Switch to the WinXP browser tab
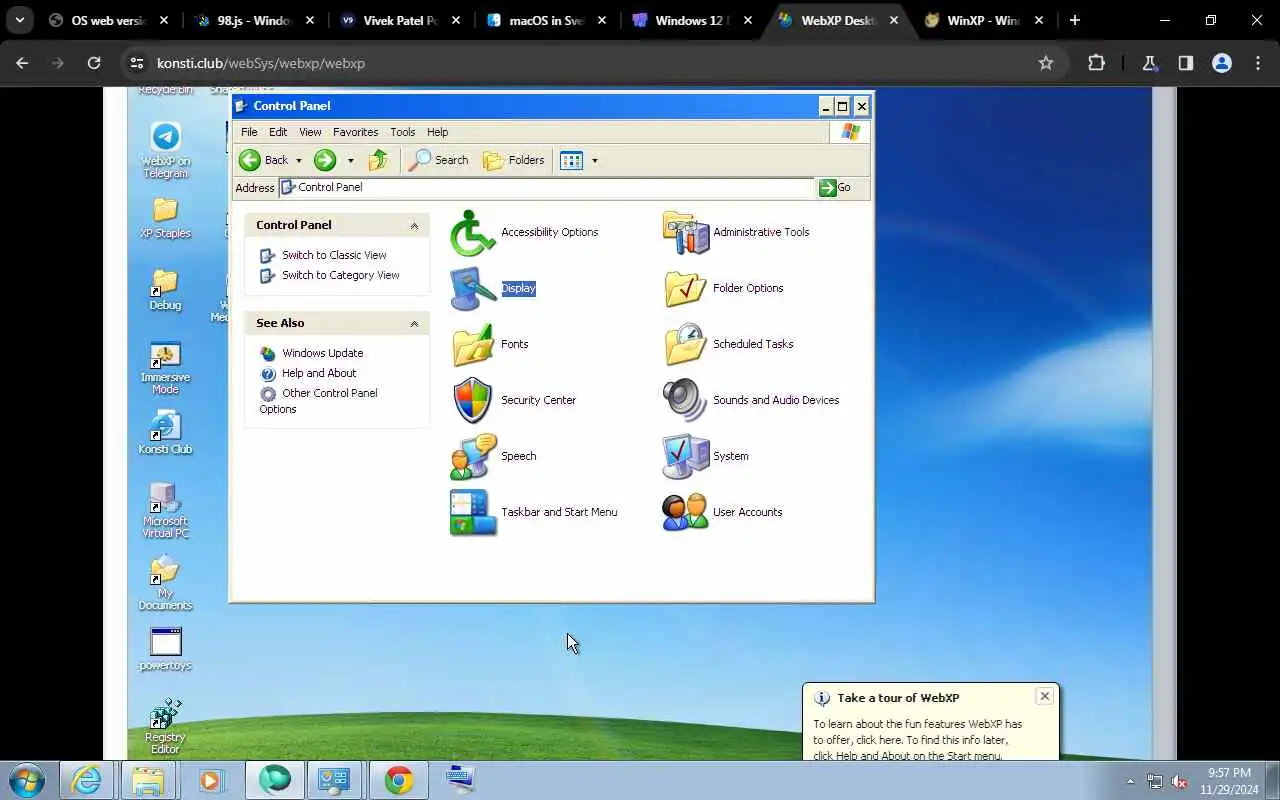The height and width of the screenshot is (800, 1280). pos(984,20)
